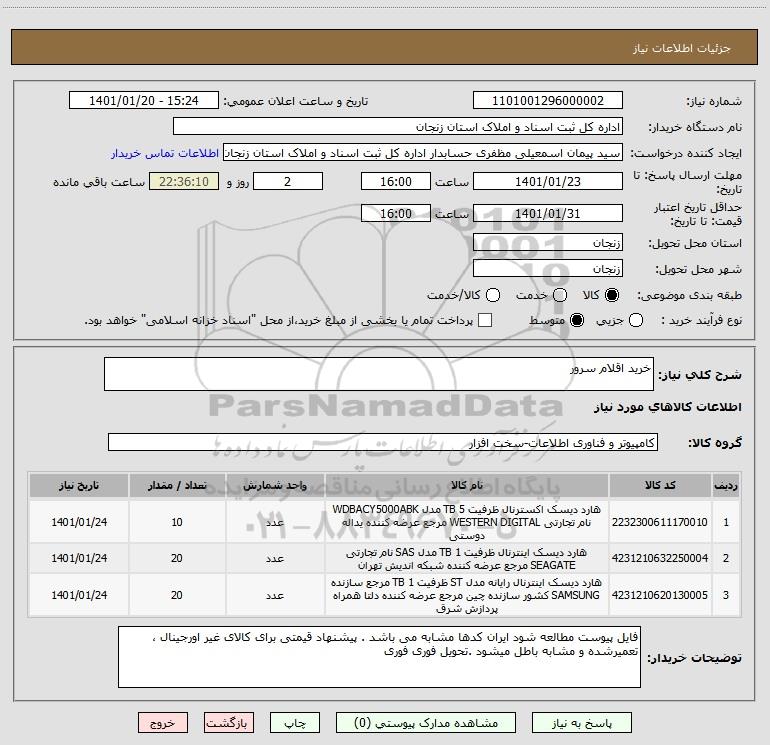Click the price validity time 16:00 field
Screen dimensions: 770x745
coord(396,213)
